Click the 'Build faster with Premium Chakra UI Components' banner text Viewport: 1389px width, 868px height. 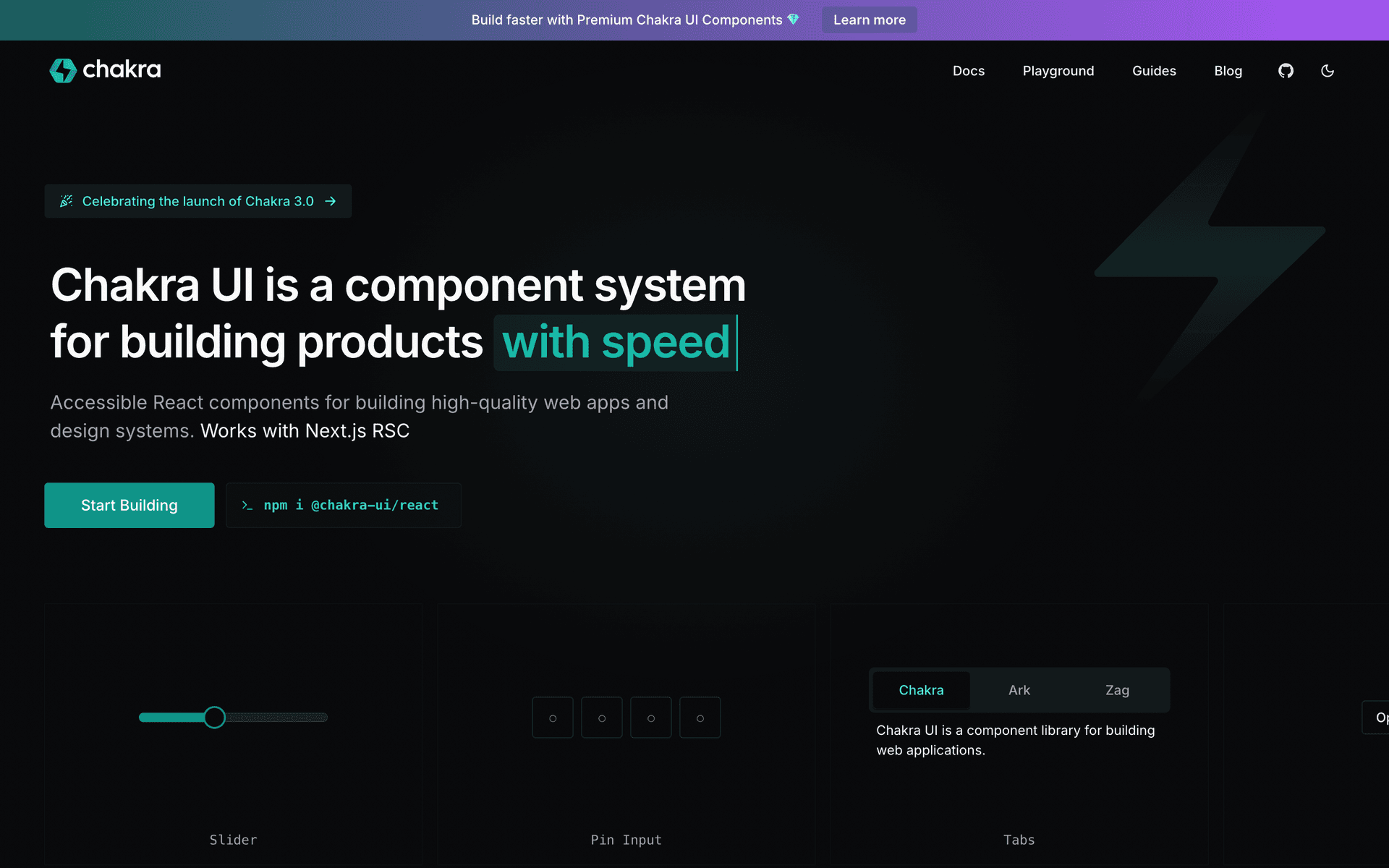627,20
